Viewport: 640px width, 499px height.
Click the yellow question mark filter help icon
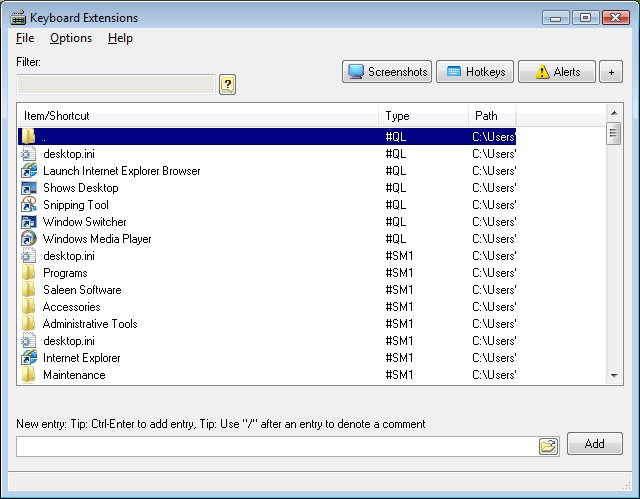(x=227, y=84)
